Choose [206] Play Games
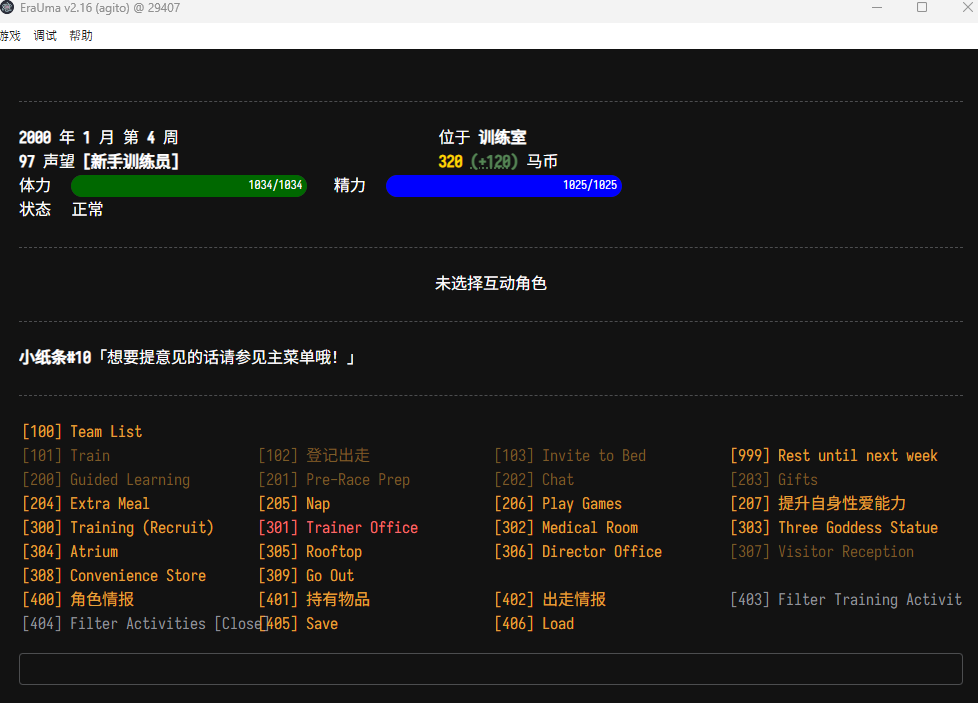 558,504
